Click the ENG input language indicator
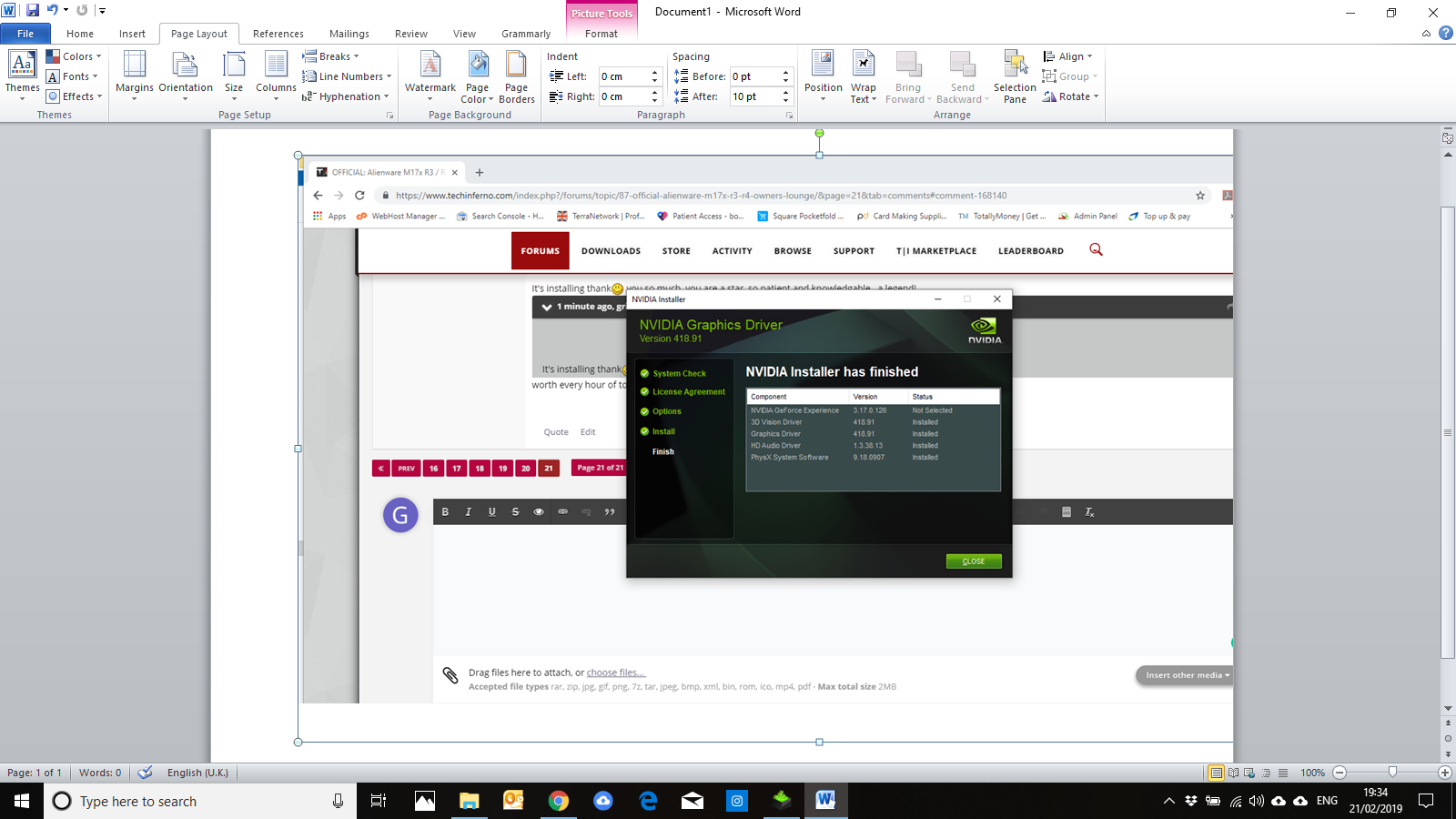The image size is (1456, 819). (x=1328, y=801)
